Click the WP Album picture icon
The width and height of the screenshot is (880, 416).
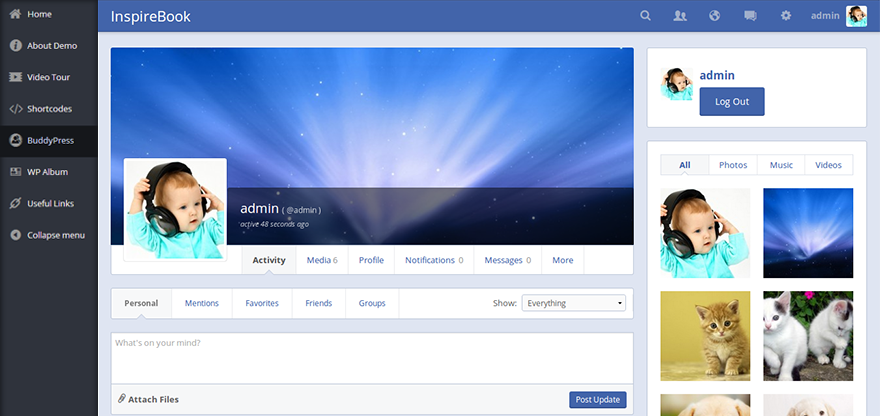pos(16,172)
